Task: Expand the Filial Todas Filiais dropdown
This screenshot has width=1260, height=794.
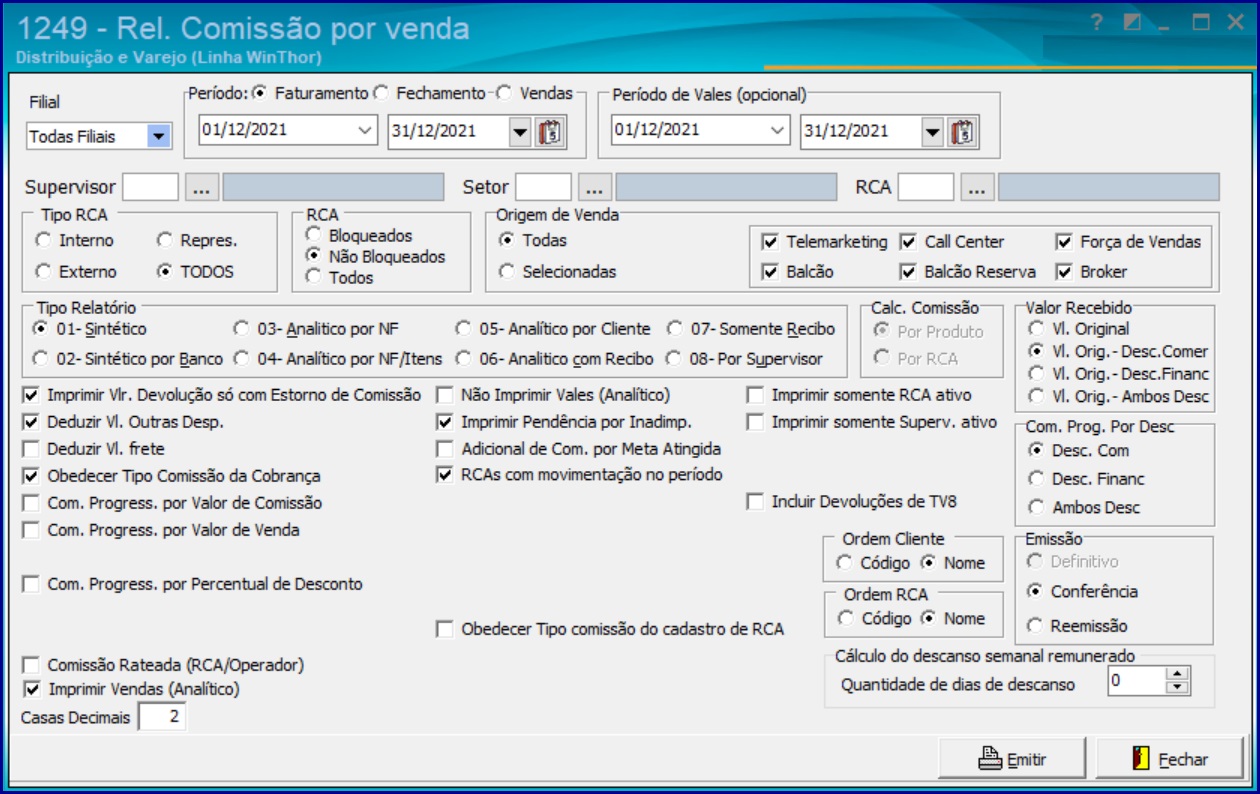Action: pyautogui.click(x=158, y=136)
